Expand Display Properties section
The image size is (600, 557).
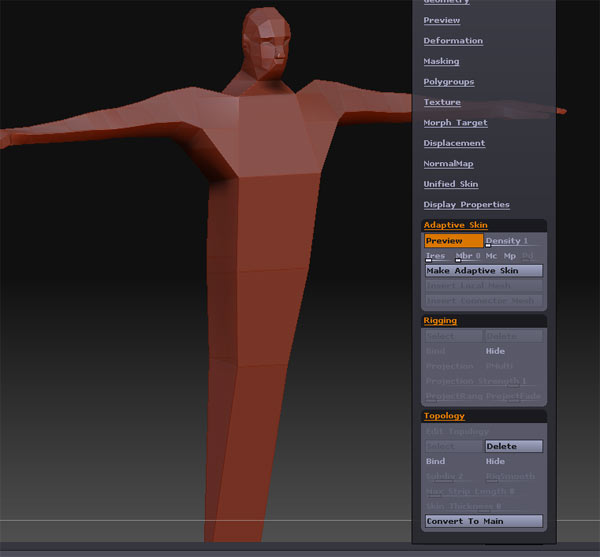pyautogui.click(x=466, y=205)
